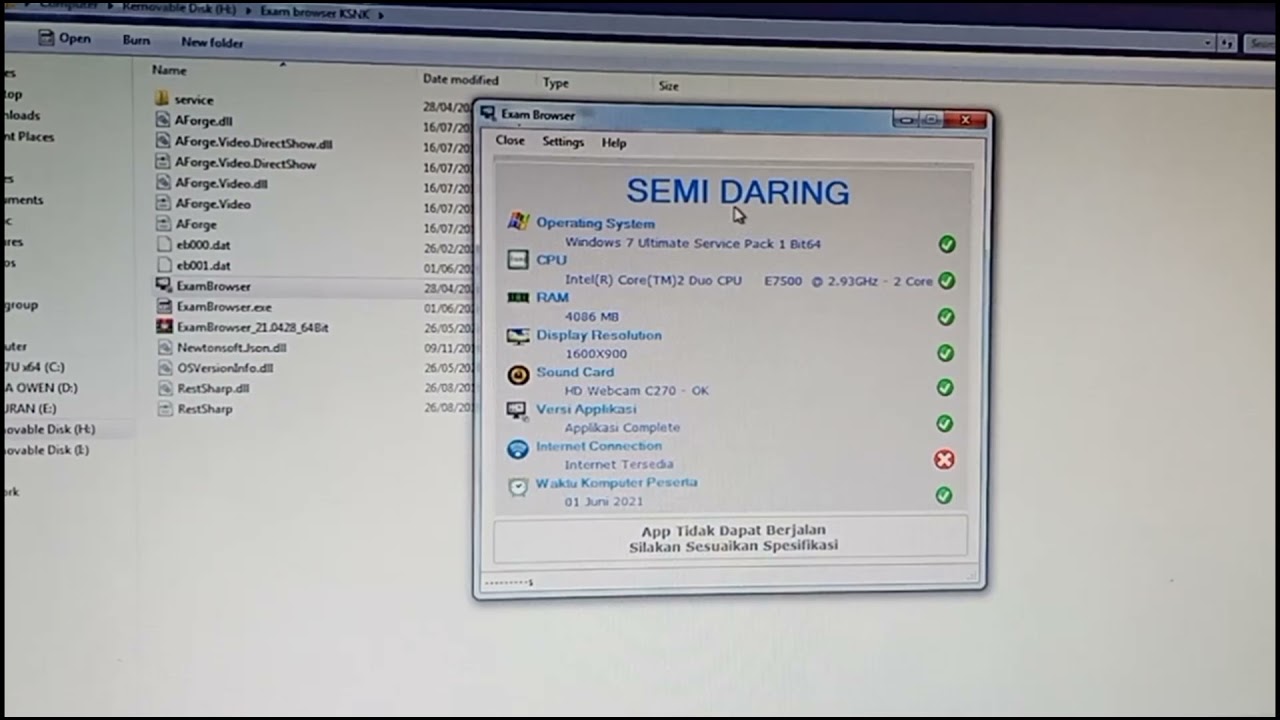Viewport: 1280px width, 720px height.
Task: Click the Versi Applikasi icon
Action: [x=517, y=411]
